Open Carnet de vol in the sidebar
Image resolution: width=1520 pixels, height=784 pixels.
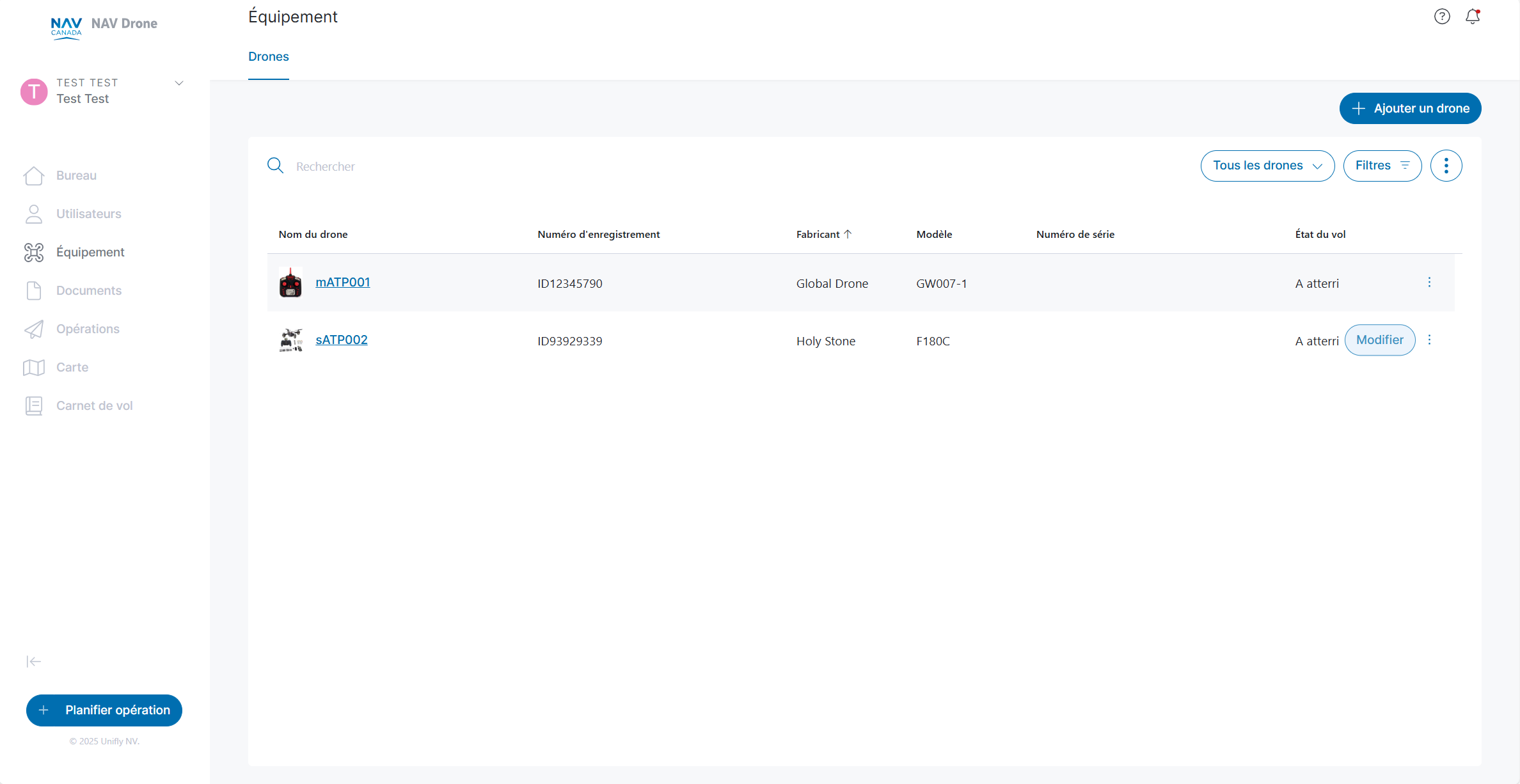click(x=95, y=405)
